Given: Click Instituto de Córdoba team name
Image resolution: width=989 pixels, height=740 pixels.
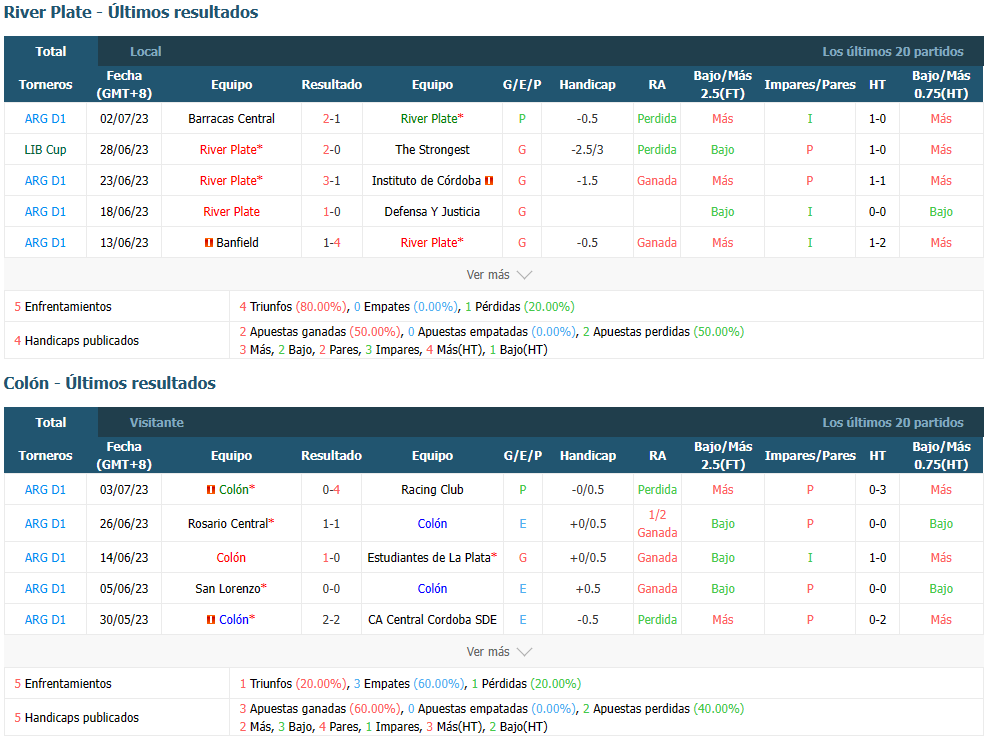Looking at the screenshot, I should [x=426, y=180].
